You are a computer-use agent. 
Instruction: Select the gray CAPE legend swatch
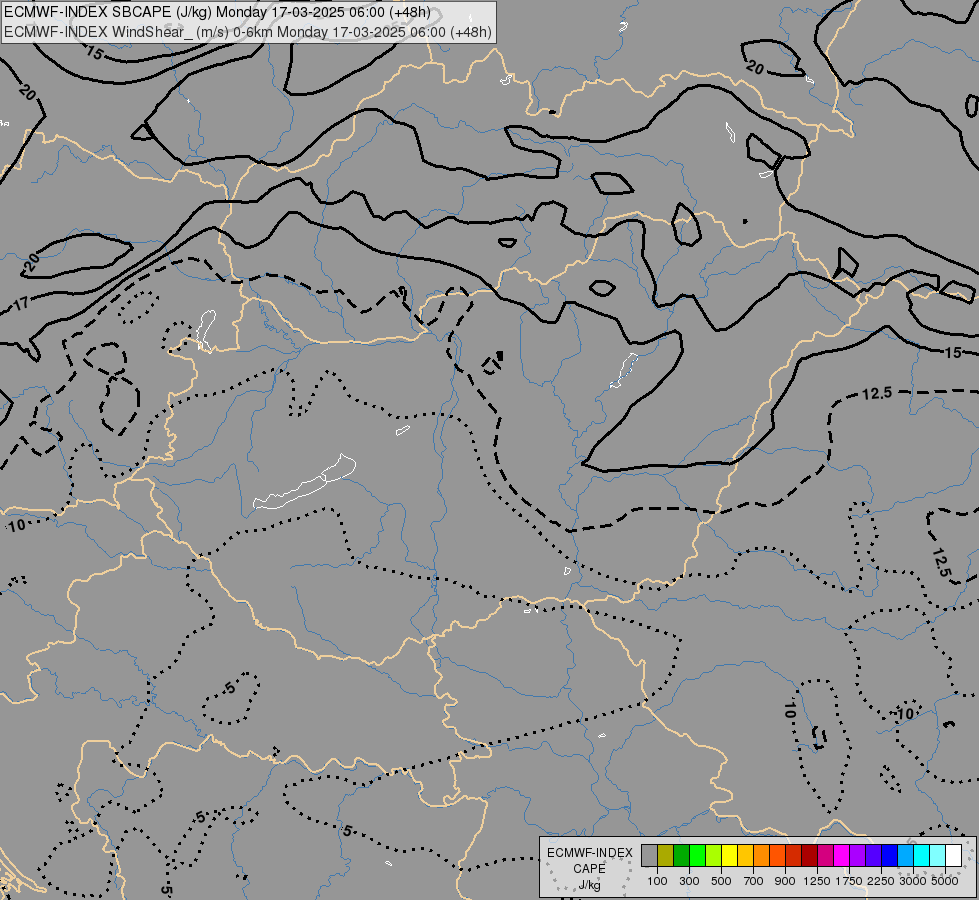point(649,856)
